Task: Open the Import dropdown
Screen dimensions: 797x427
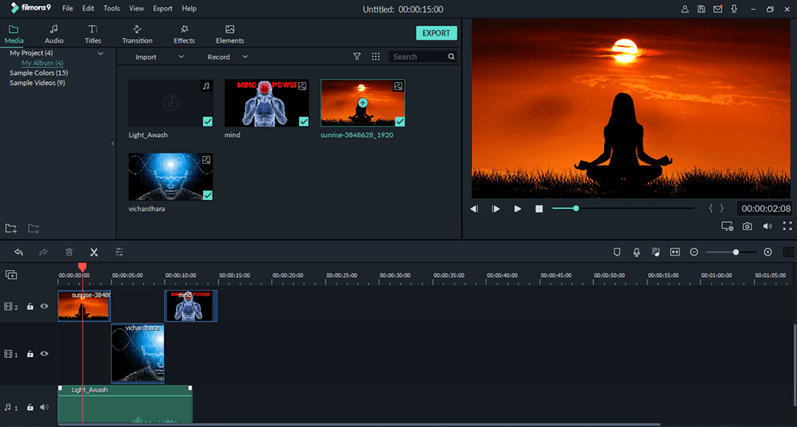Action: 158,57
